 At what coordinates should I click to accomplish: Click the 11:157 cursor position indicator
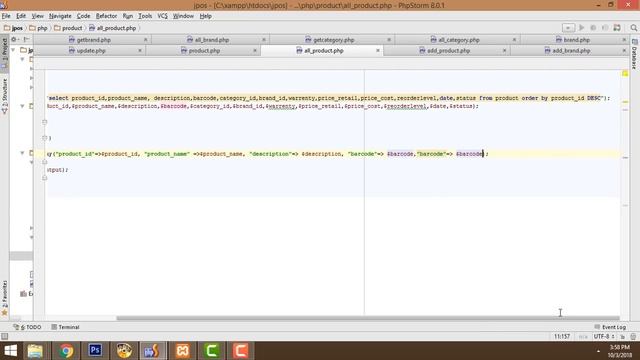click(562, 337)
